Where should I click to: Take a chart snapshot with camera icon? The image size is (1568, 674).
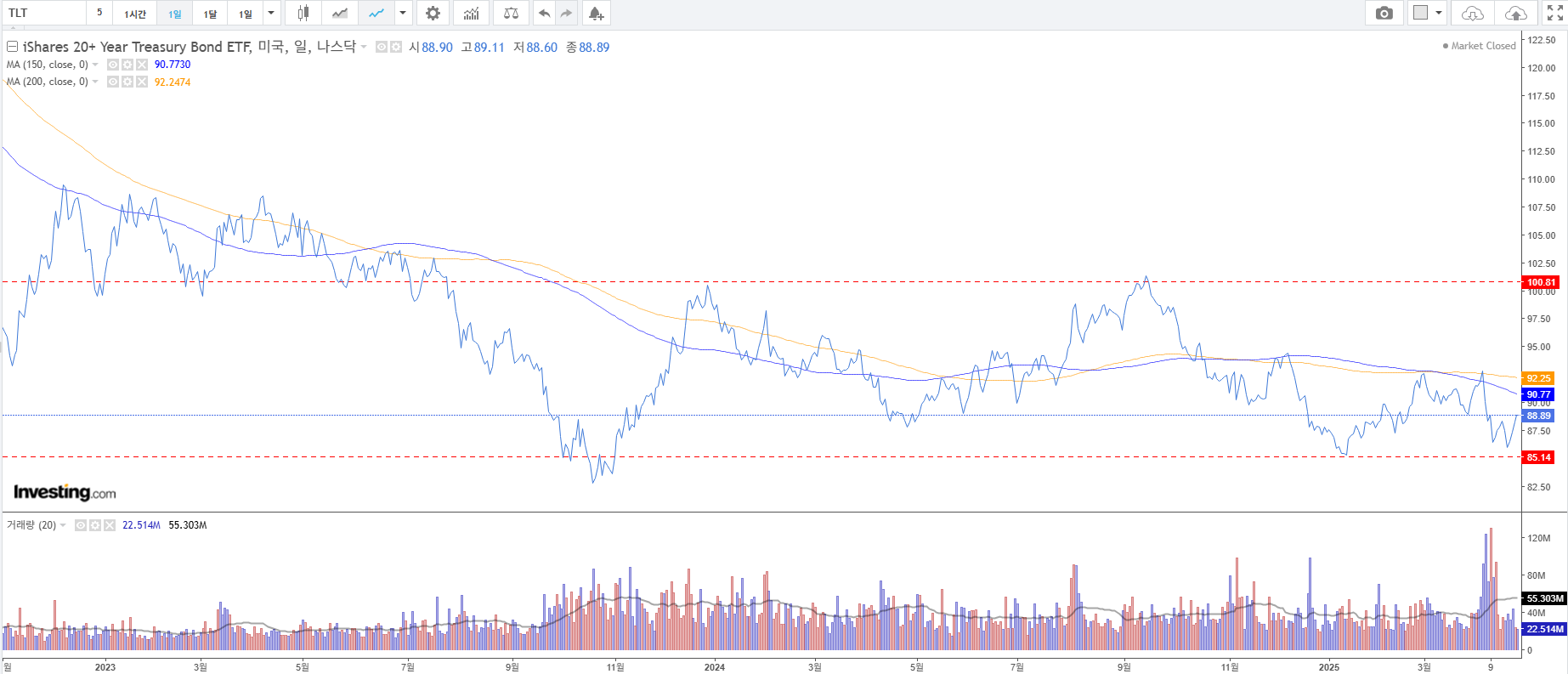[1384, 13]
